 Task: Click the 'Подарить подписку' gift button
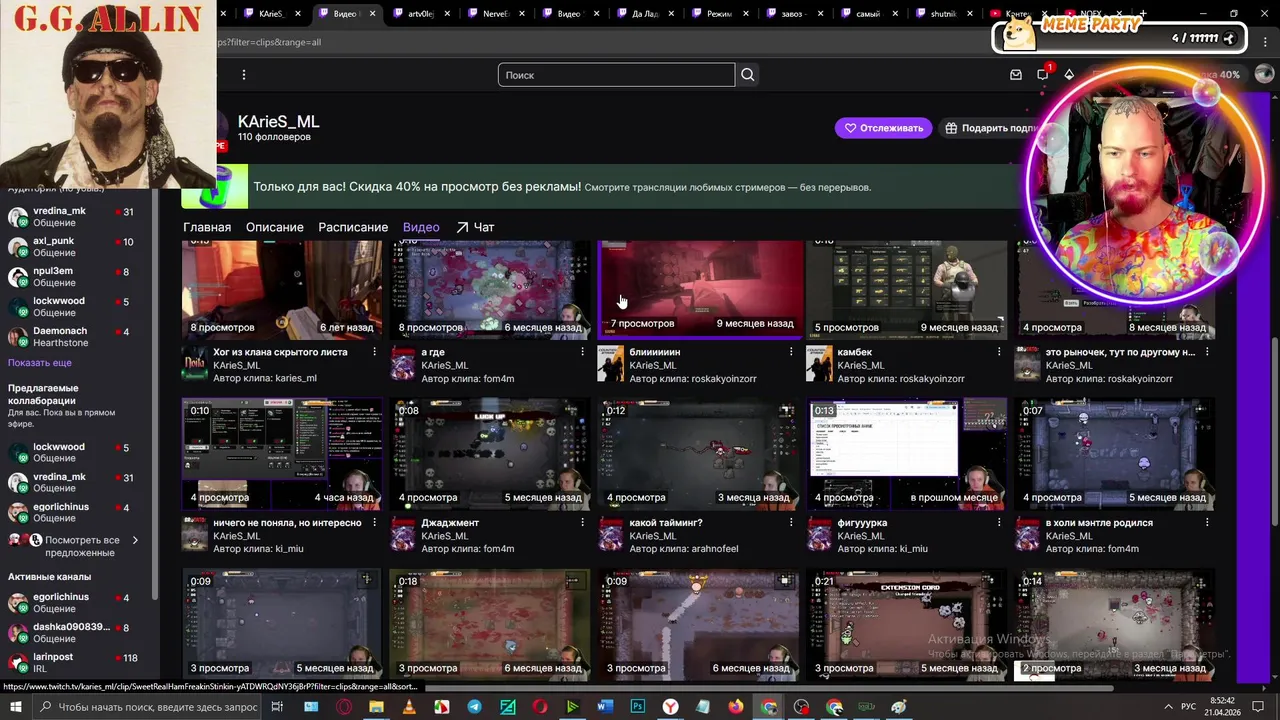[x=990, y=128]
